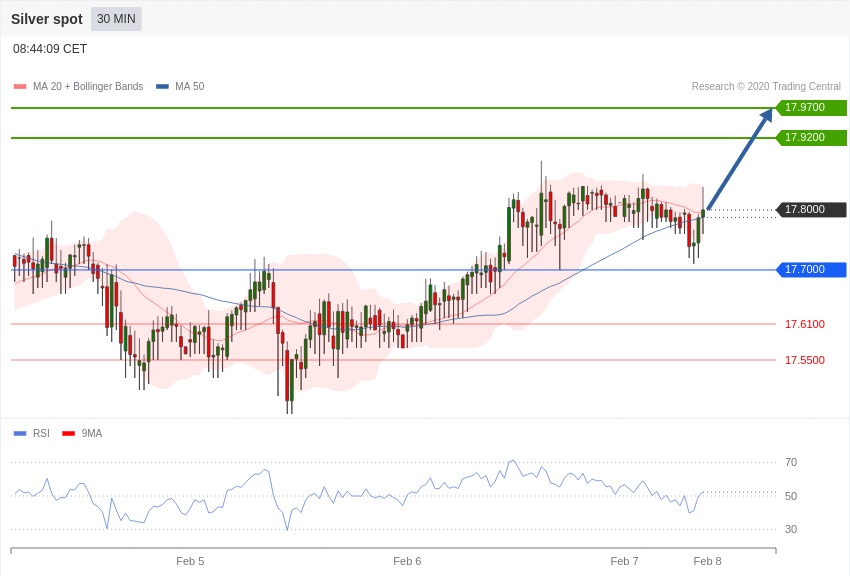The width and height of the screenshot is (850, 576).
Task: Click the blue forecast arrow head
Action: pos(766,115)
